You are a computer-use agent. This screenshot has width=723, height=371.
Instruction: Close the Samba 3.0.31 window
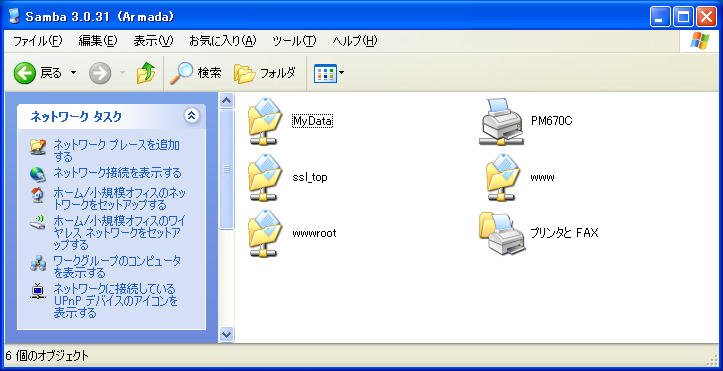(x=705, y=18)
